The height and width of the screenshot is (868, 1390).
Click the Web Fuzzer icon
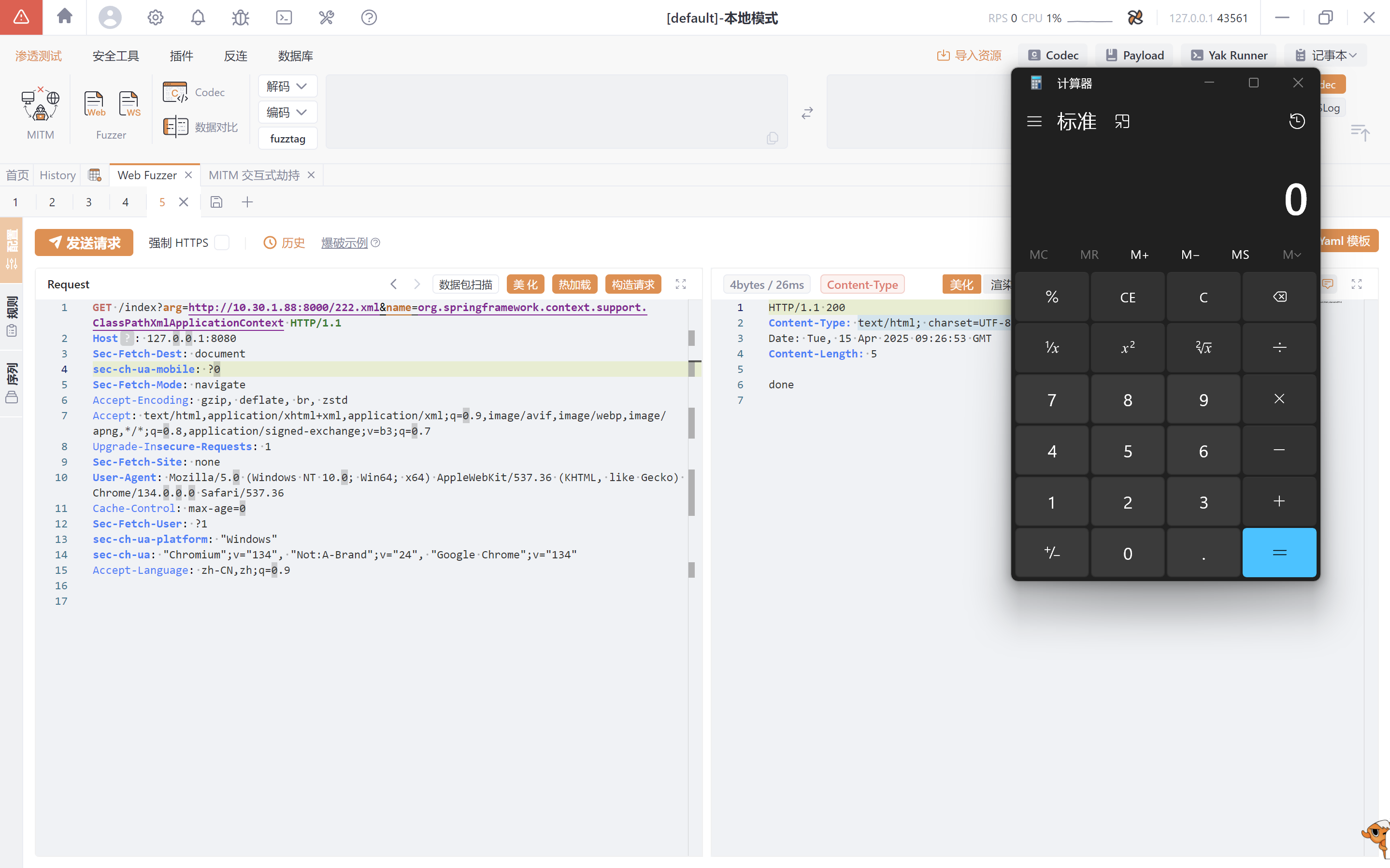click(x=94, y=104)
